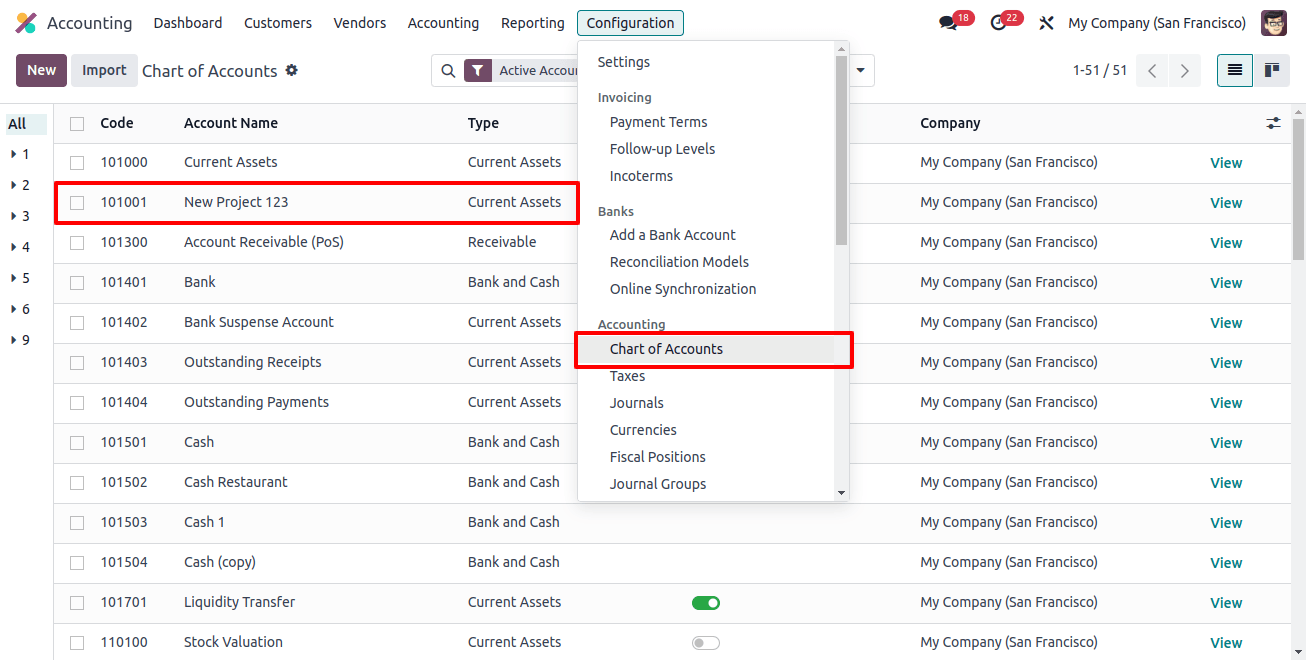The height and width of the screenshot is (660, 1306).
Task: View the 101000 Current Assets account
Action: click(x=1226, y=163)
